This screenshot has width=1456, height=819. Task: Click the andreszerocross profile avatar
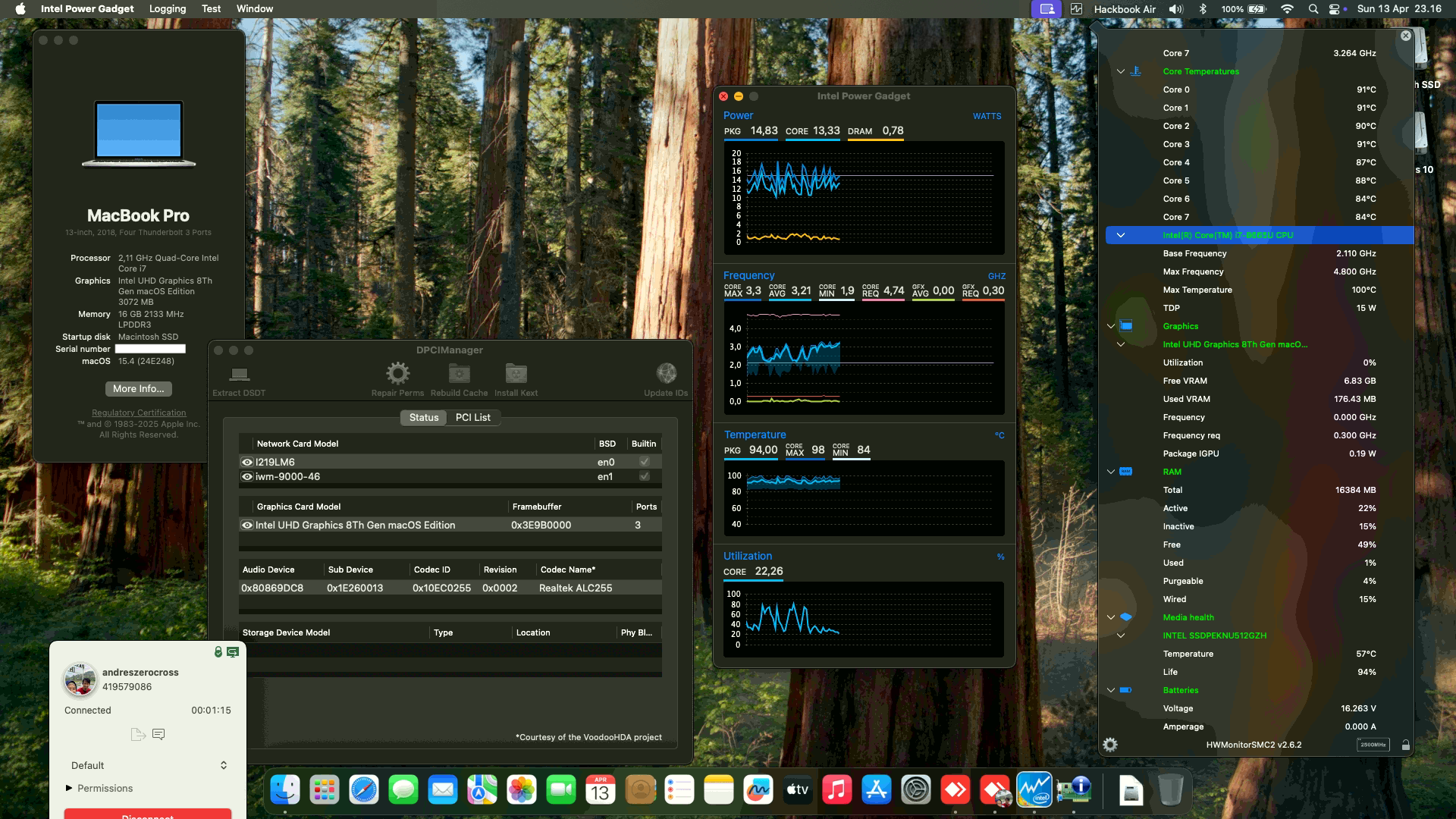tap(78, 678)
